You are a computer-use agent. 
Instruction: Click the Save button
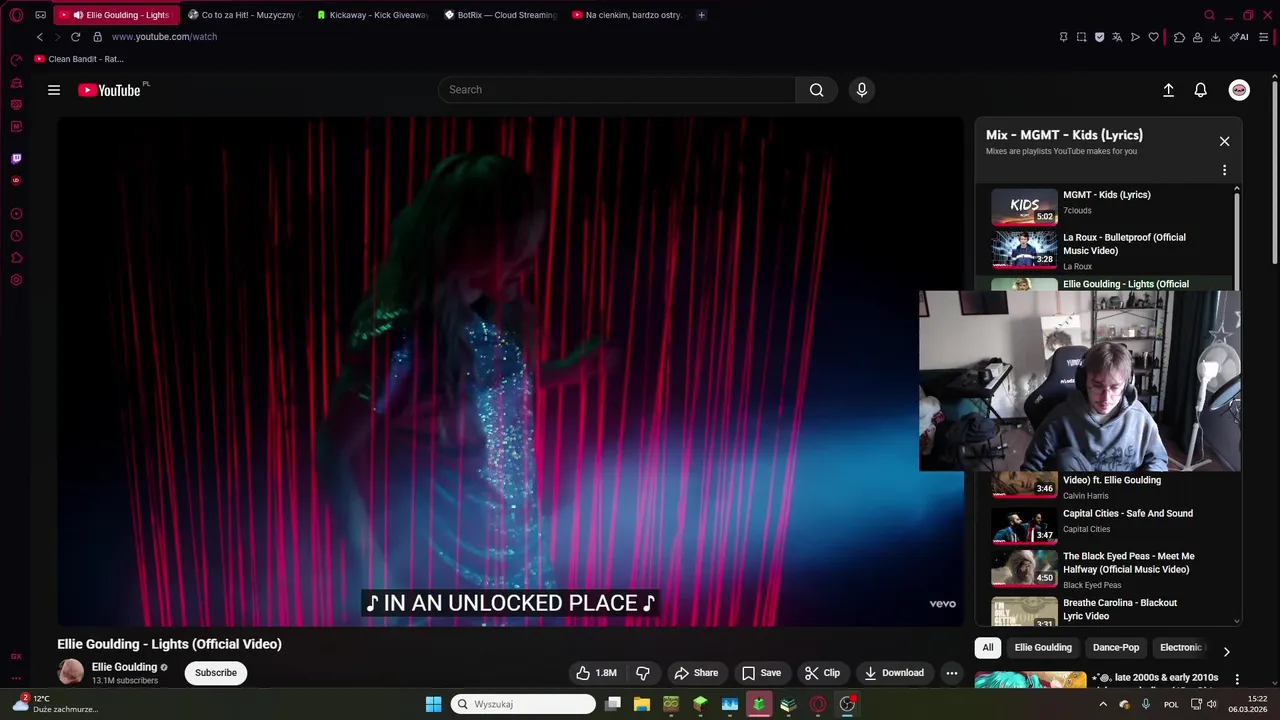click(761, 673)
